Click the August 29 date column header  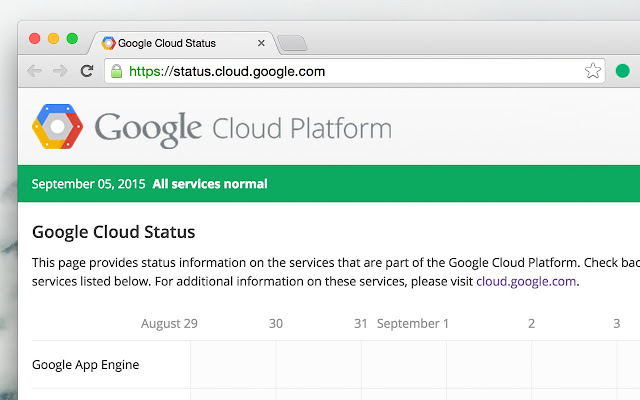(169, 324)
